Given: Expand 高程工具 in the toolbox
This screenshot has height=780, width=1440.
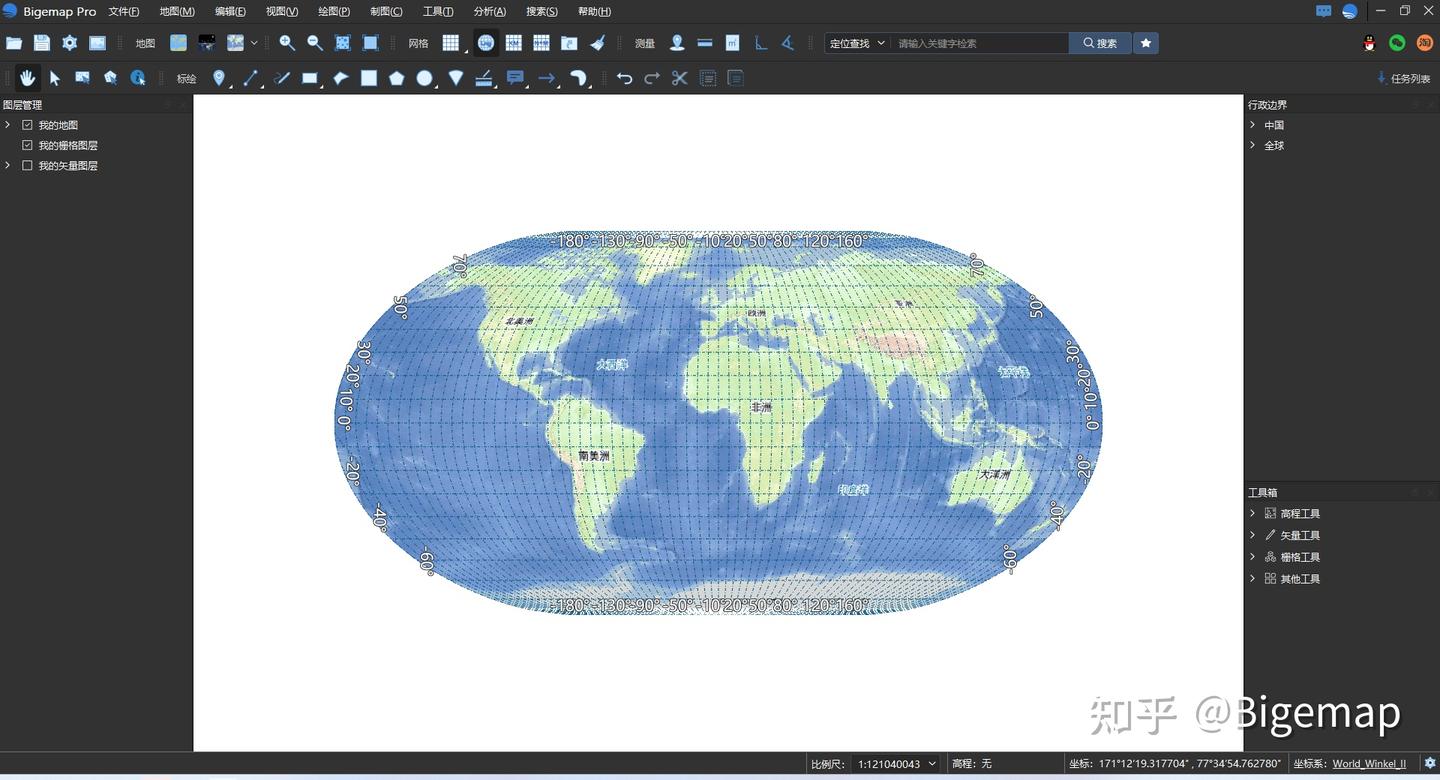Looking at the screenshot, I should [x=1252, y=513].
